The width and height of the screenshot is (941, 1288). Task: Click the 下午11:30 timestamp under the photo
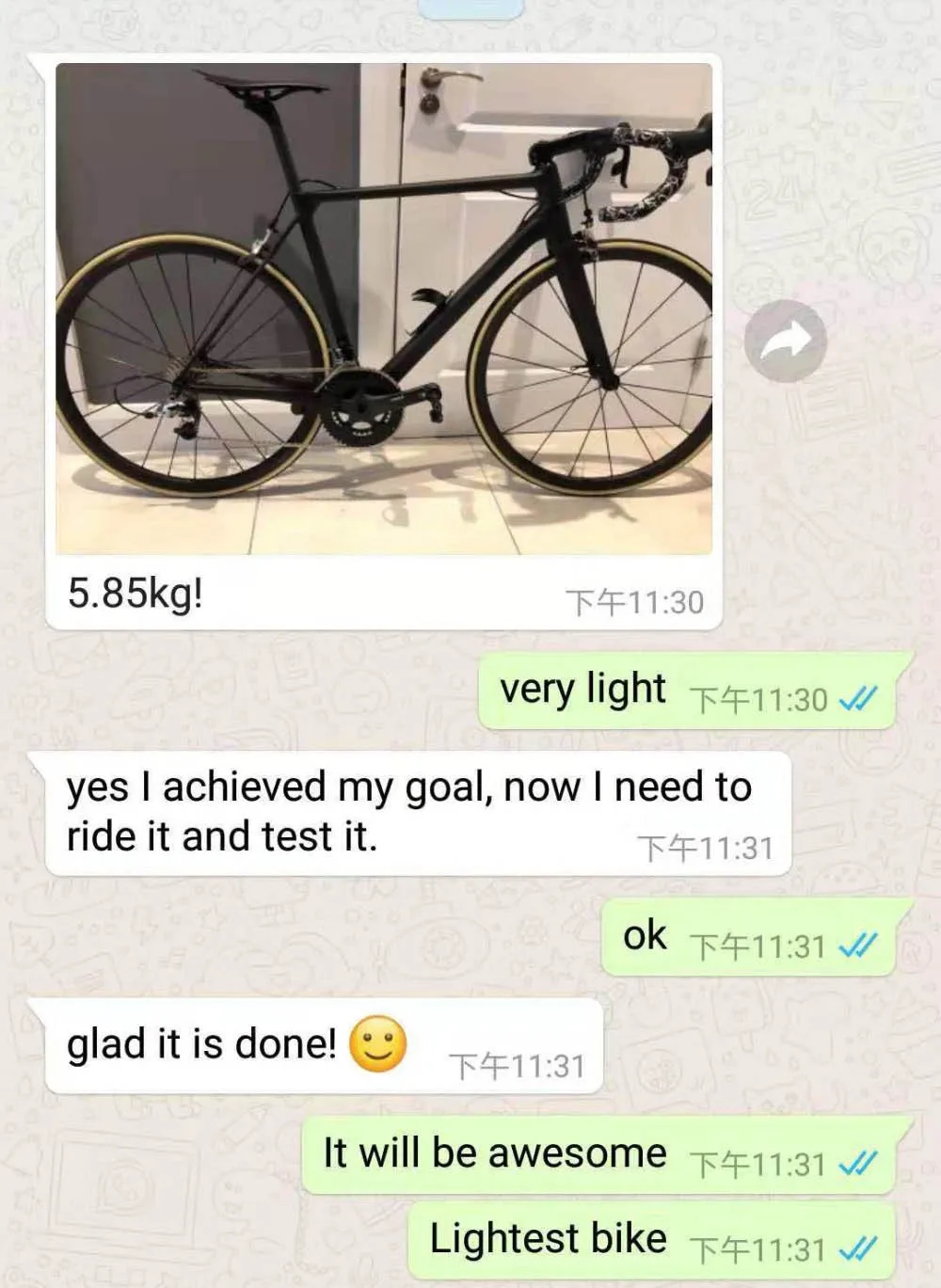point(634,602)
